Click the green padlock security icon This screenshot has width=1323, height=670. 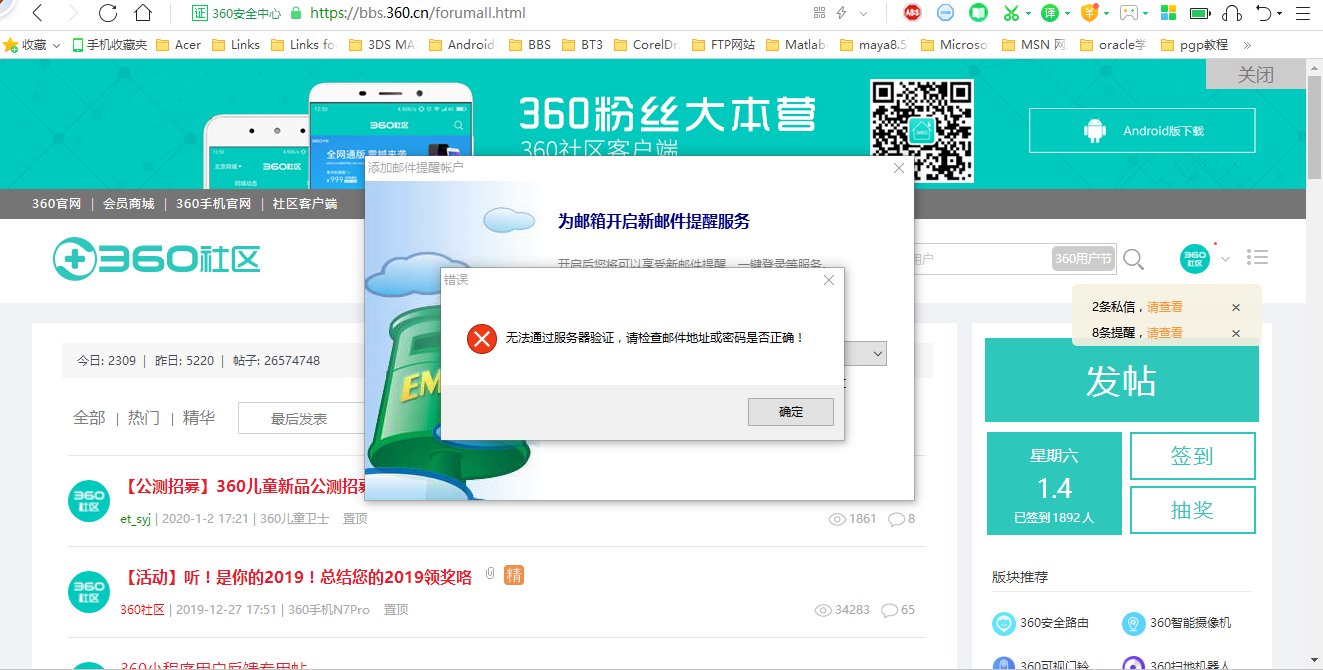click(295, 14)
